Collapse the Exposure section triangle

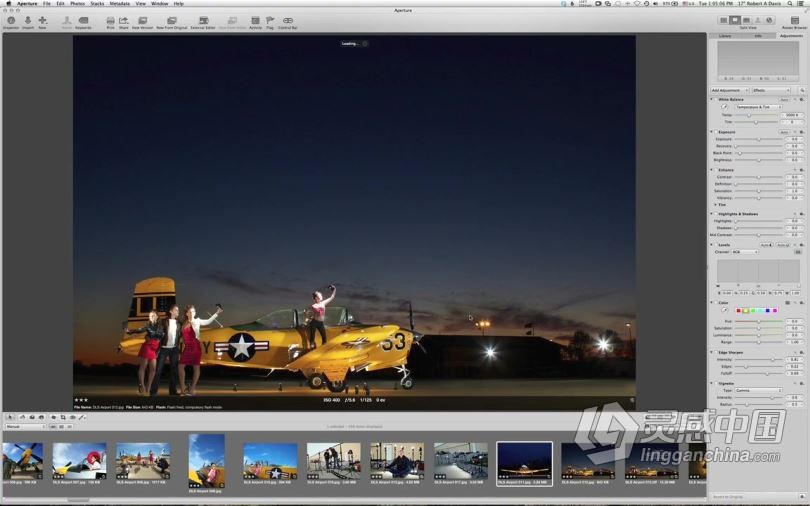[x=712, y=132]
